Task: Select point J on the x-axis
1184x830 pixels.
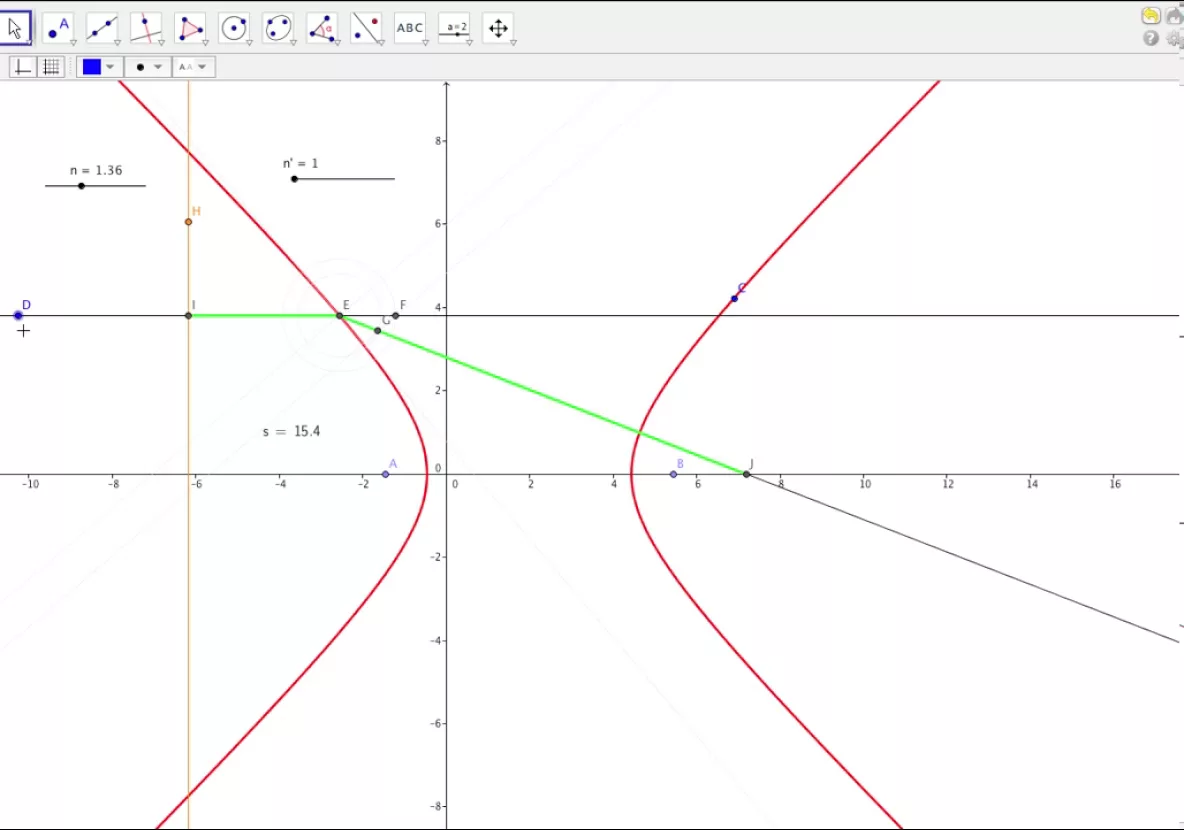Action: (747, 474)
